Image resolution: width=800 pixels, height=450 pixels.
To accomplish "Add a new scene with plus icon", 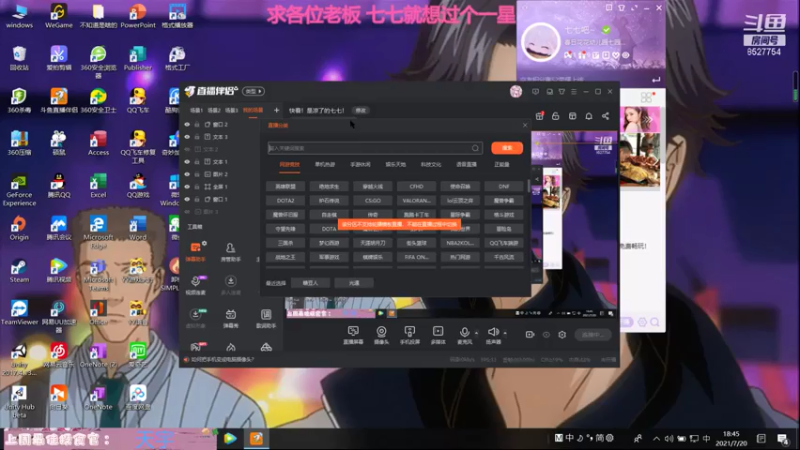I will 277,110.
